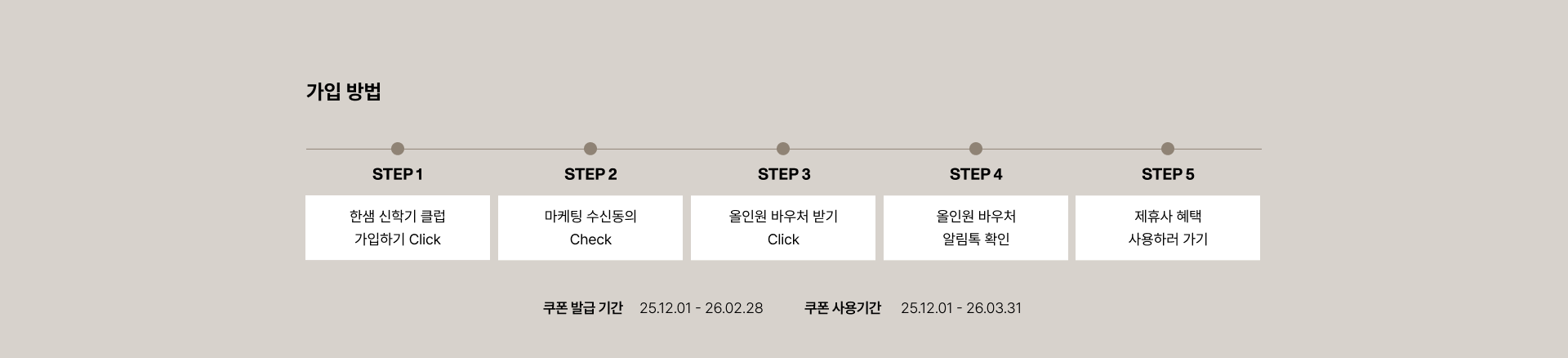Click the 가입 방법 heading
The height and width of the screenshot is (358, 1568).
(344, 92)
